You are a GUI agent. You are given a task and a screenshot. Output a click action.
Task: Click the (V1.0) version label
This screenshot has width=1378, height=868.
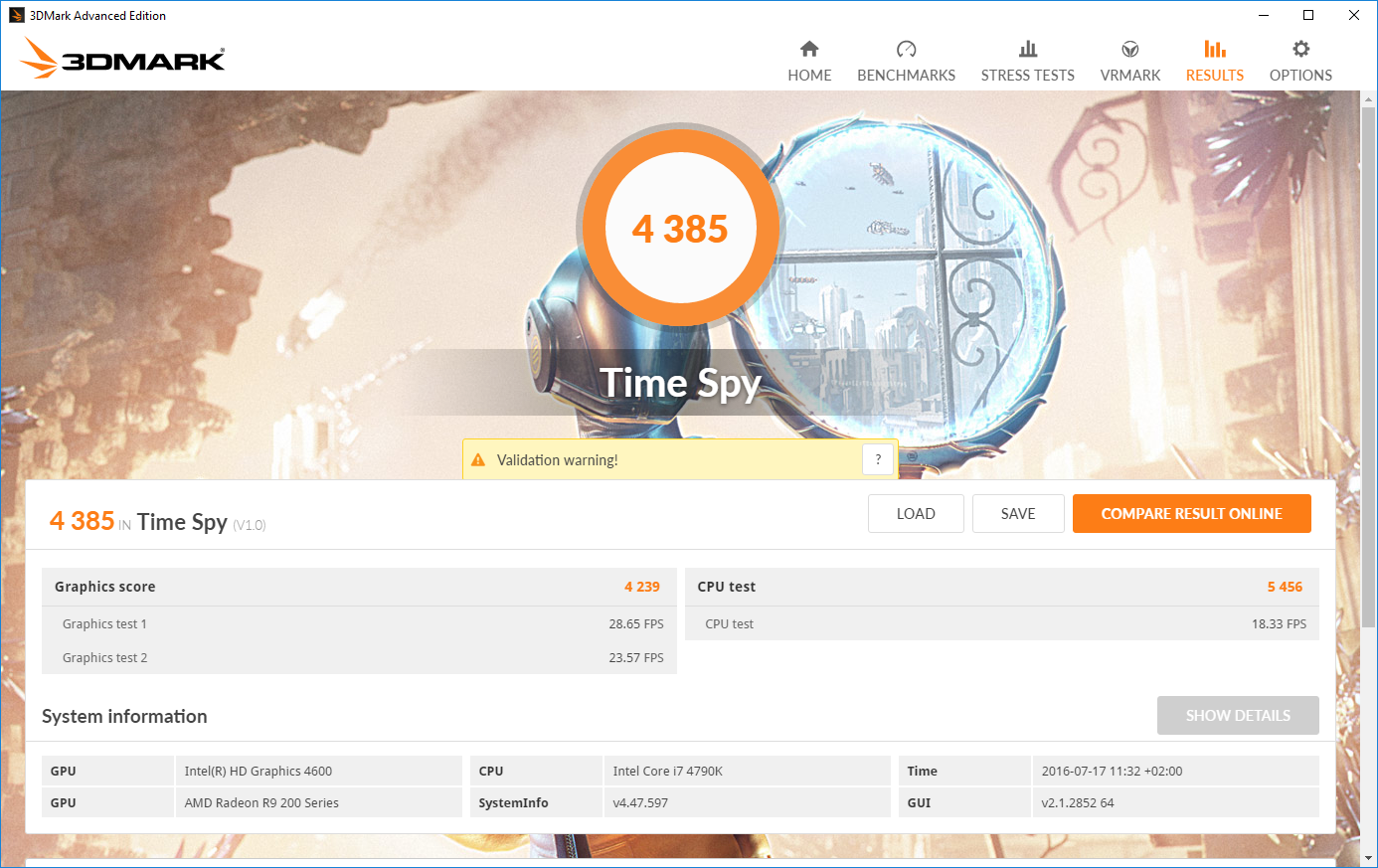pyautogui.click(x=250, y=525)
